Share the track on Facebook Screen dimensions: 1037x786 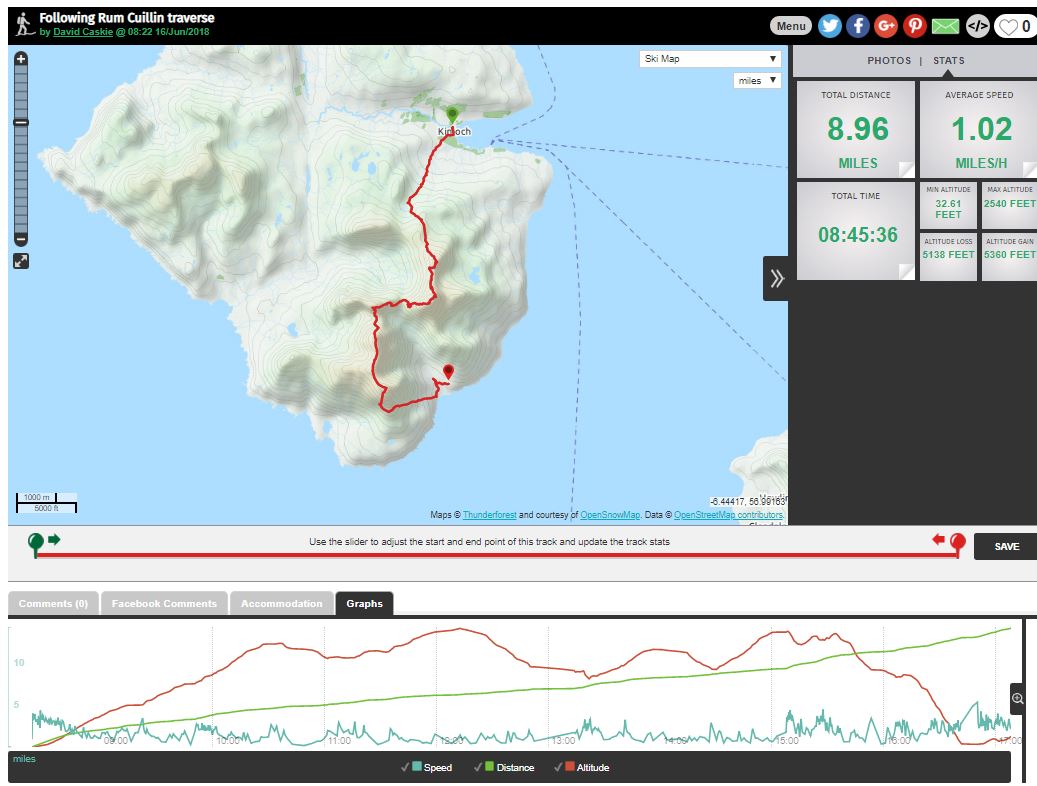click(858, 27)
